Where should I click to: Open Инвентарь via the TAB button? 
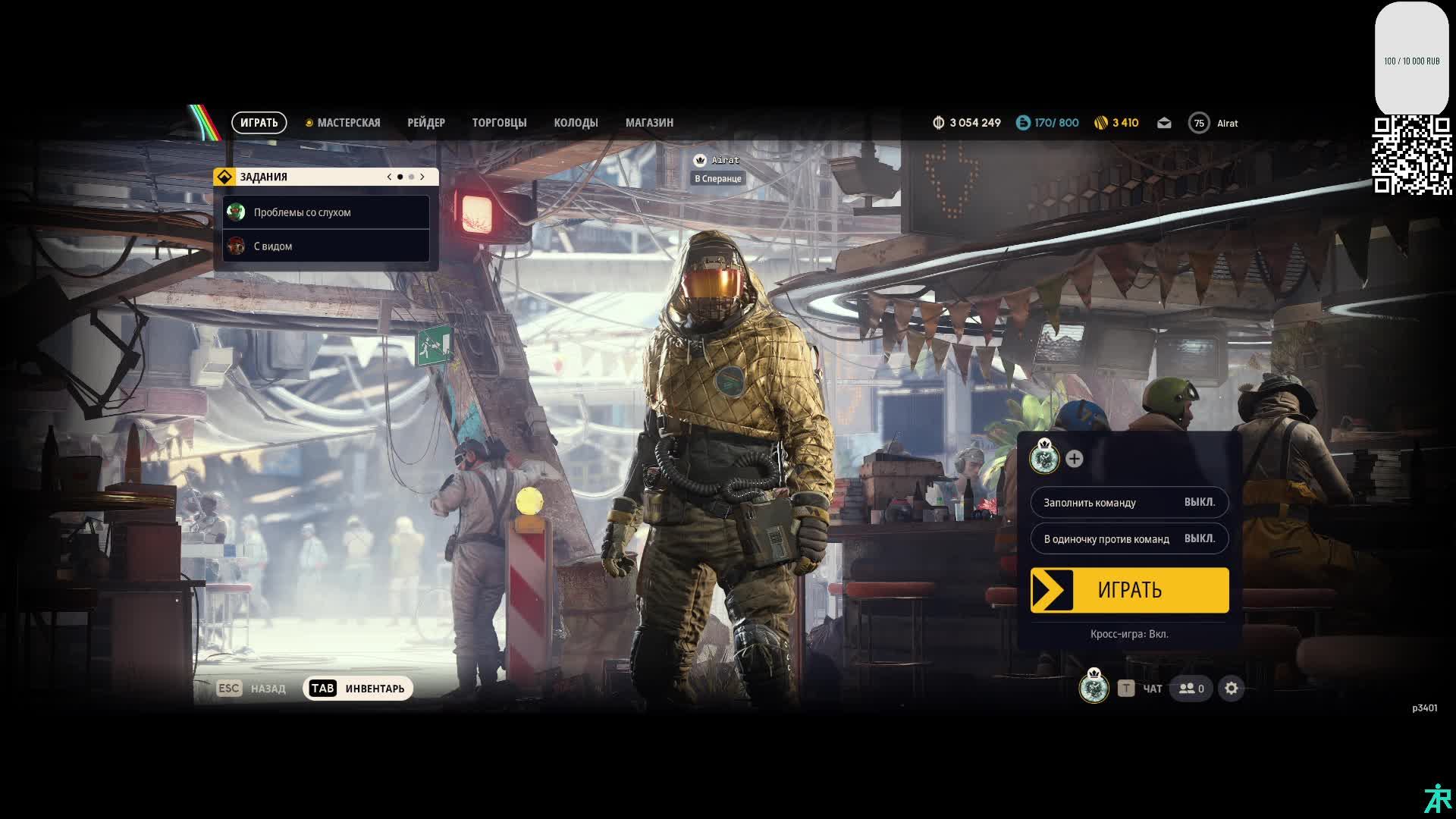(x=358, y=689)
